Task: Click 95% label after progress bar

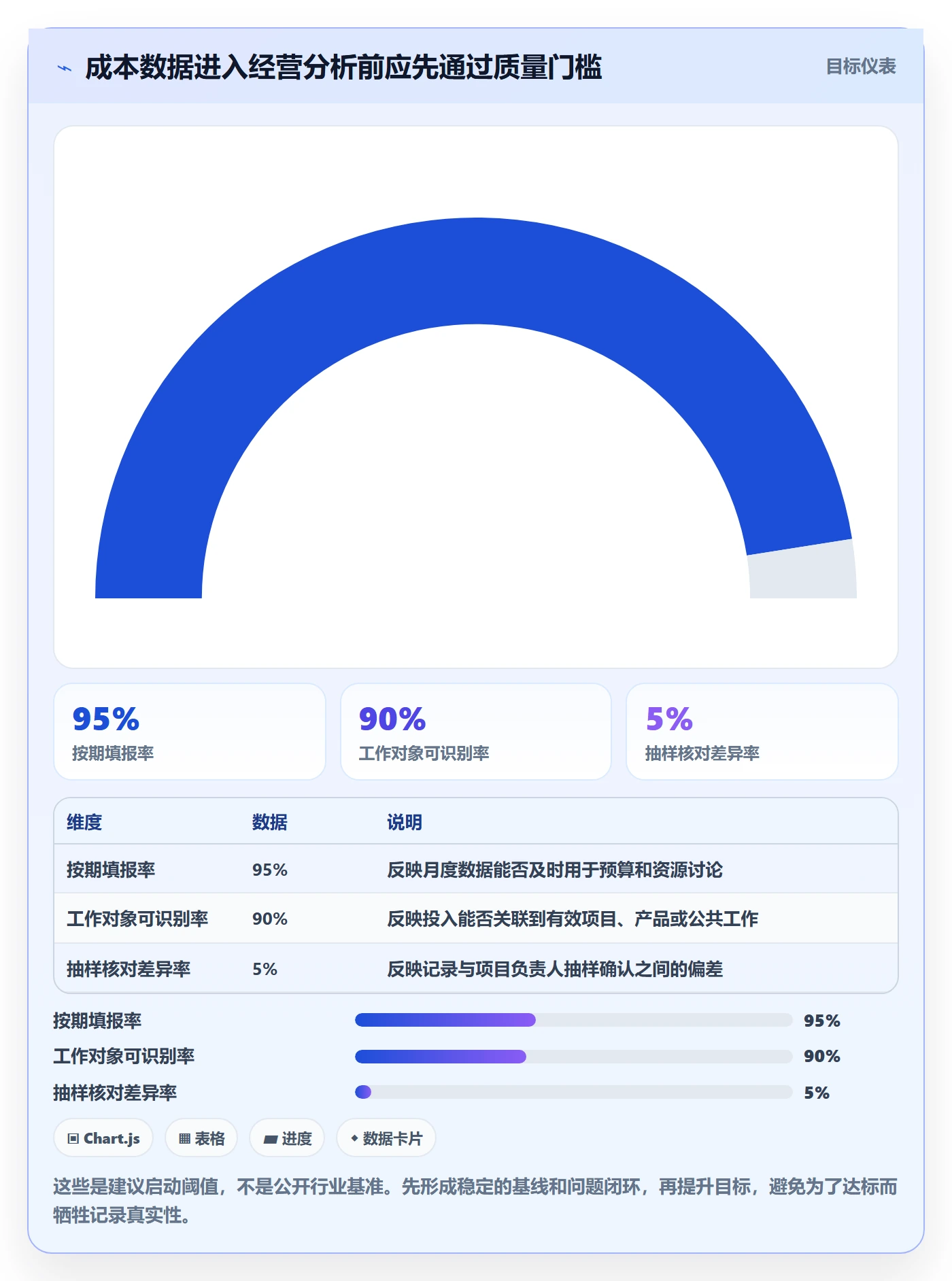Action: (822, 1021)
